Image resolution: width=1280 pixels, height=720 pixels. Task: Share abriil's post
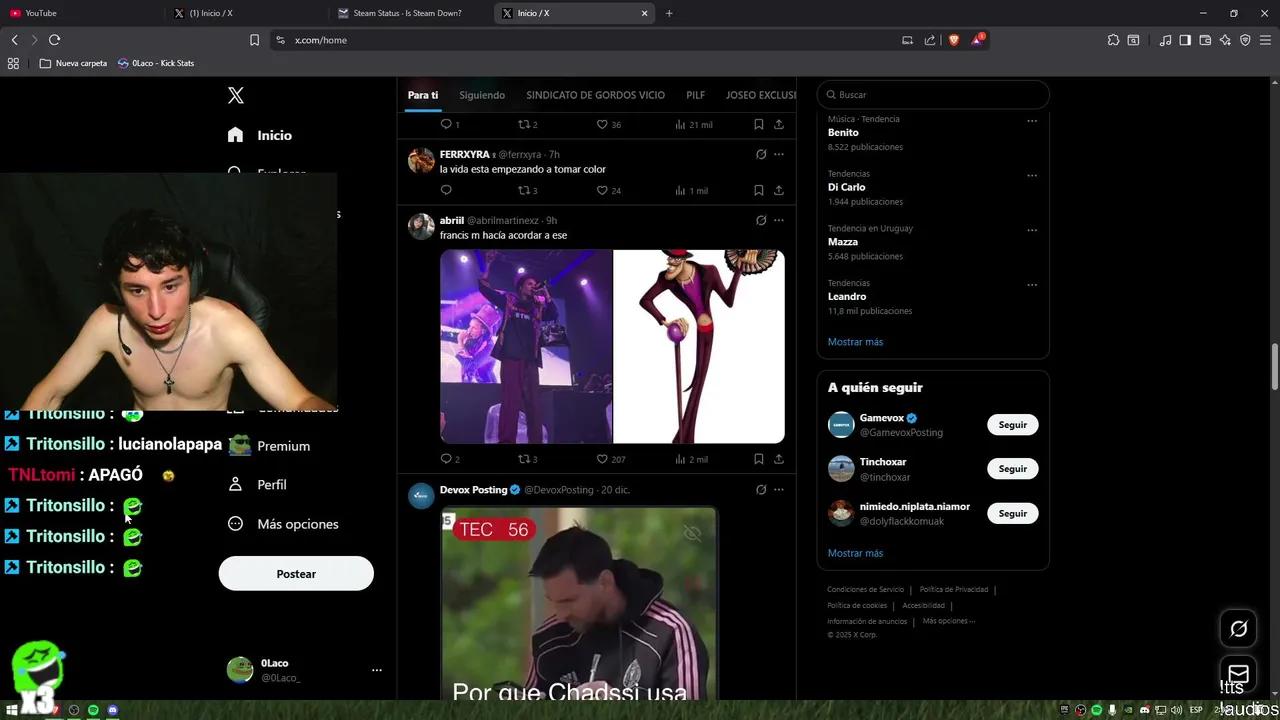click(x=779, y=459)
